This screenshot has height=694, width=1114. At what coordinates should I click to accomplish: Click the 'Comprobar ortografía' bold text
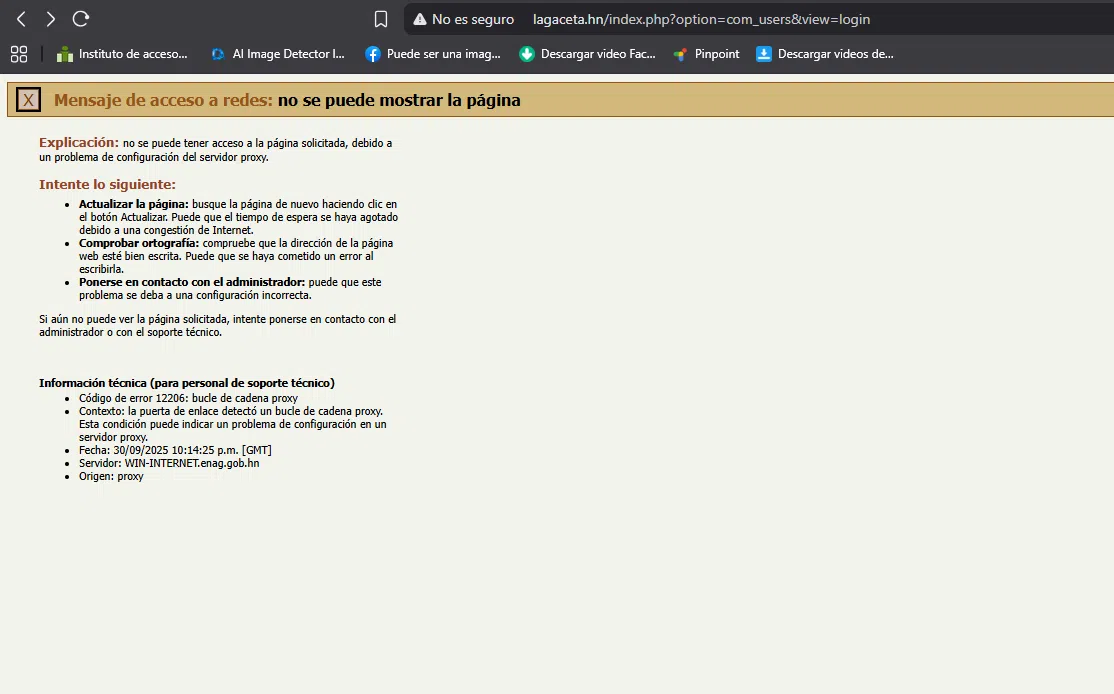click(139, 243)
